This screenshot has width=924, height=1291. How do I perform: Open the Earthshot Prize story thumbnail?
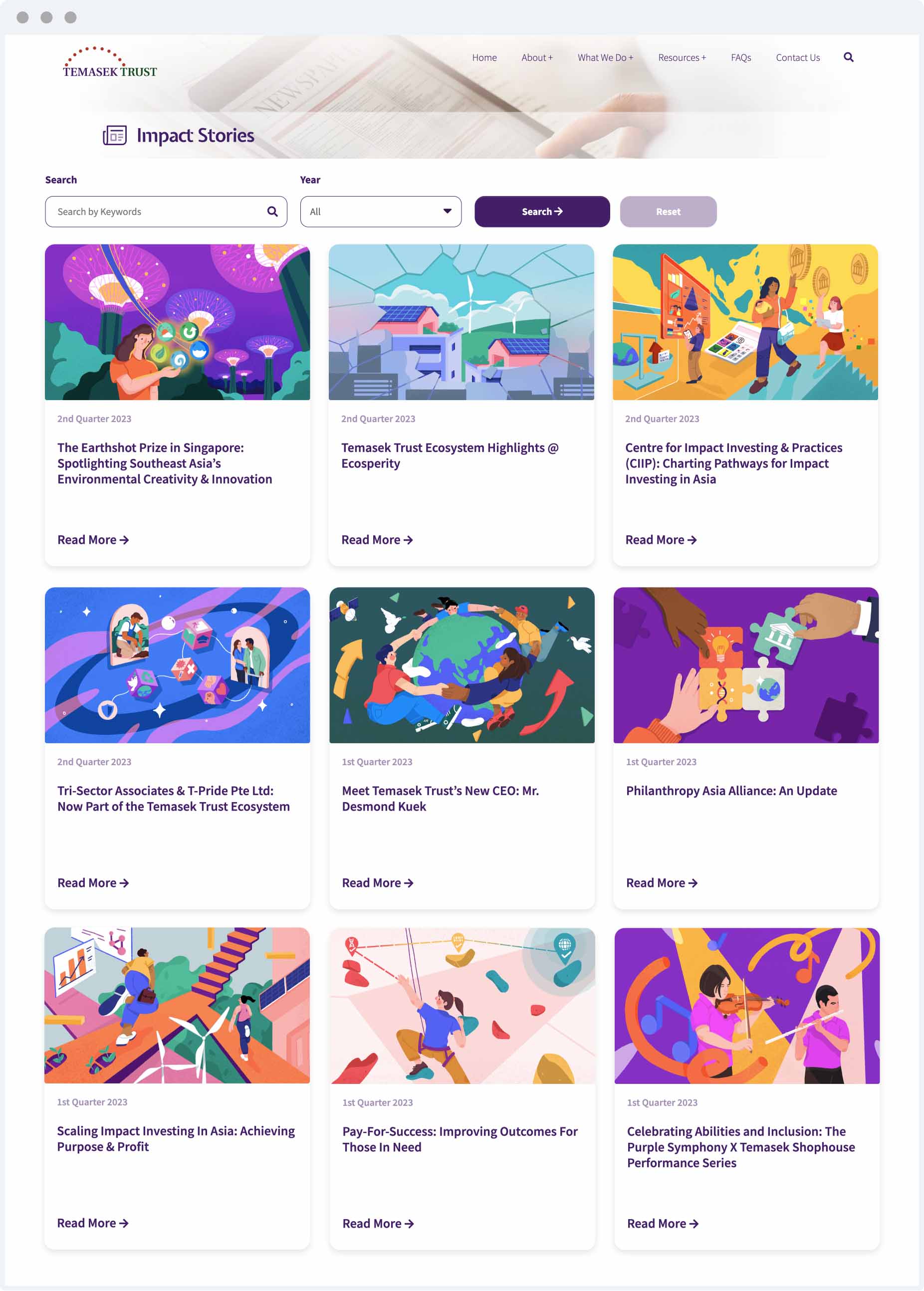click(x=178, y=322)
